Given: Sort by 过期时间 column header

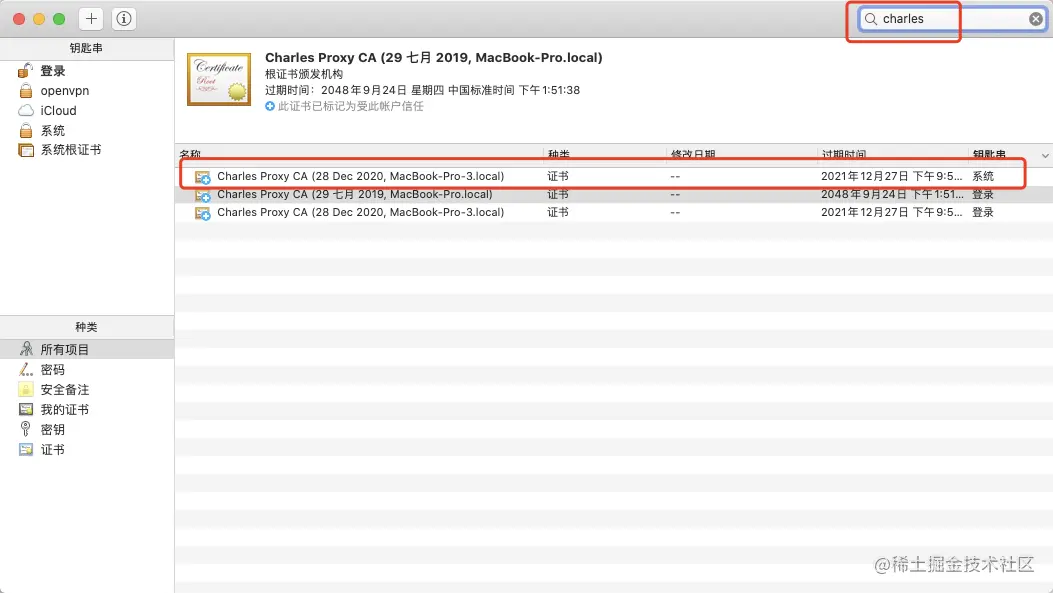Looking at the screenshot, I should point(892,154).
